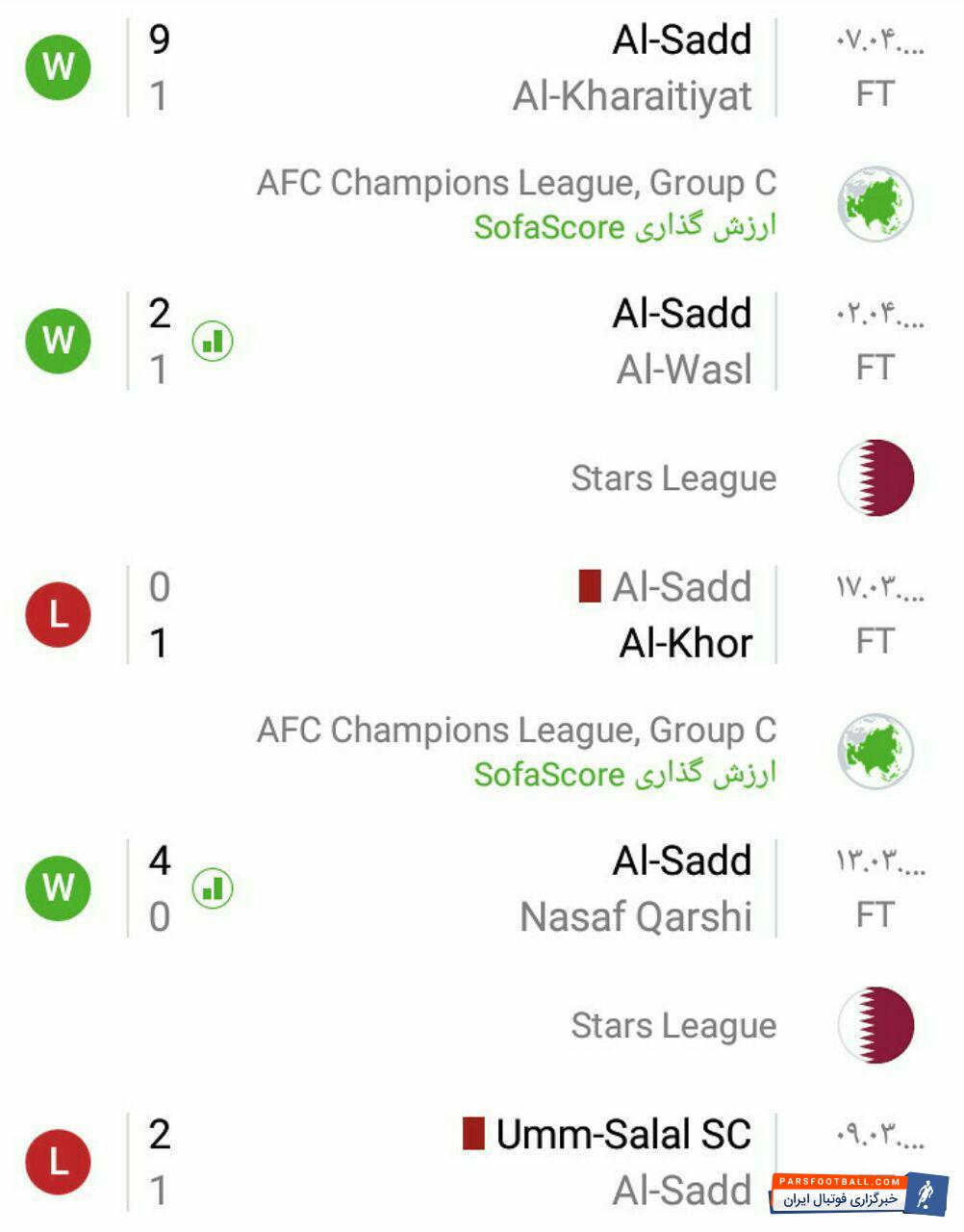Open the first AFC Champions League, Group C header
The height and width of the screenshot is (1232, 964).
coord(516,183)
